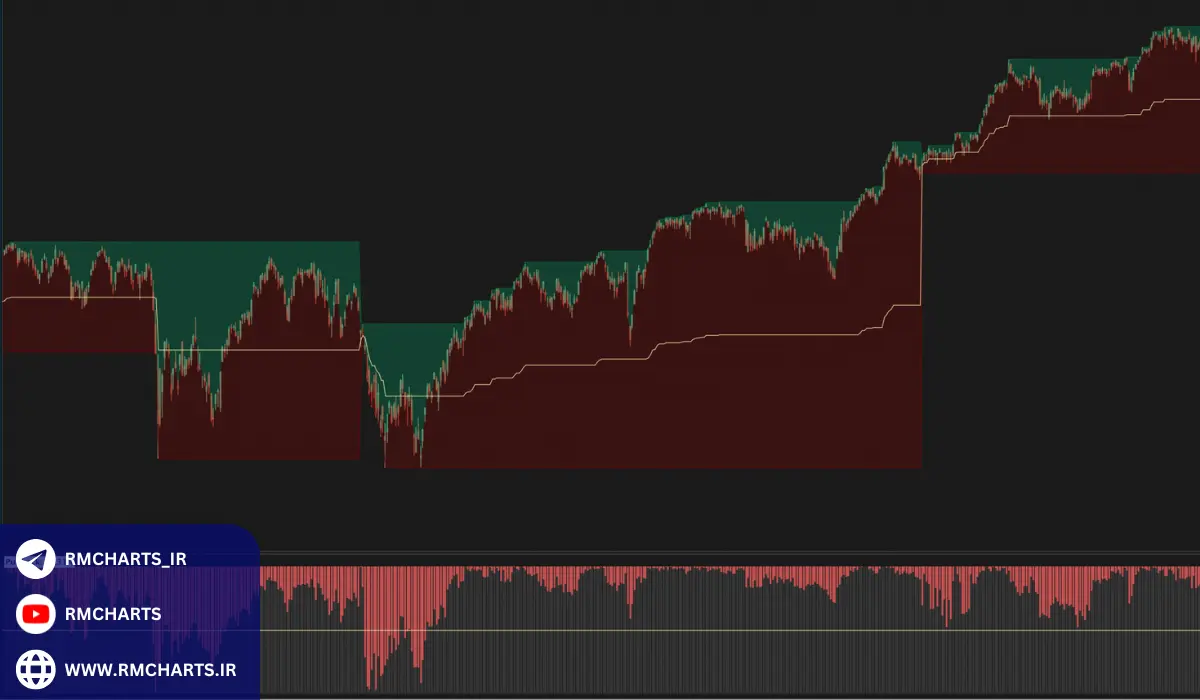Image resolution: width=1200 pixels, height=700 pixels.
Task: Open the RMCHARTS YouTube channel label
Action: pyautogui.click(x=112, y=614)
